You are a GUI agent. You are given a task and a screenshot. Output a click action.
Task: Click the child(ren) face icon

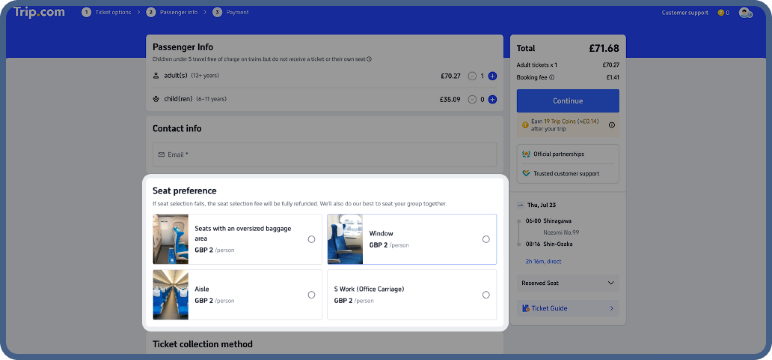[156, 99]
